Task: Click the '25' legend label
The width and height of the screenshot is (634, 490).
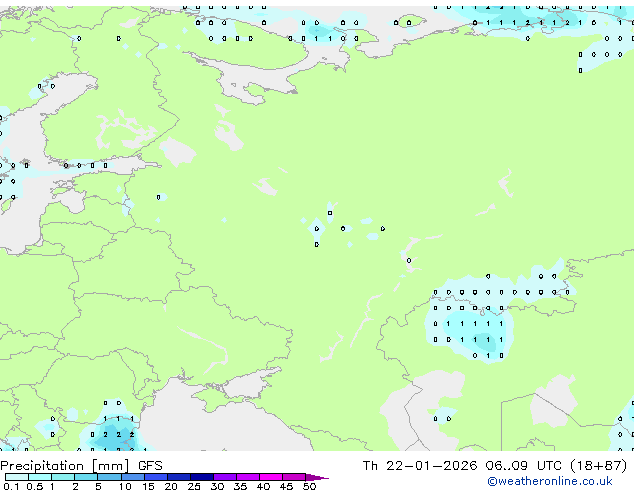Action: click(x=194, y=486)
